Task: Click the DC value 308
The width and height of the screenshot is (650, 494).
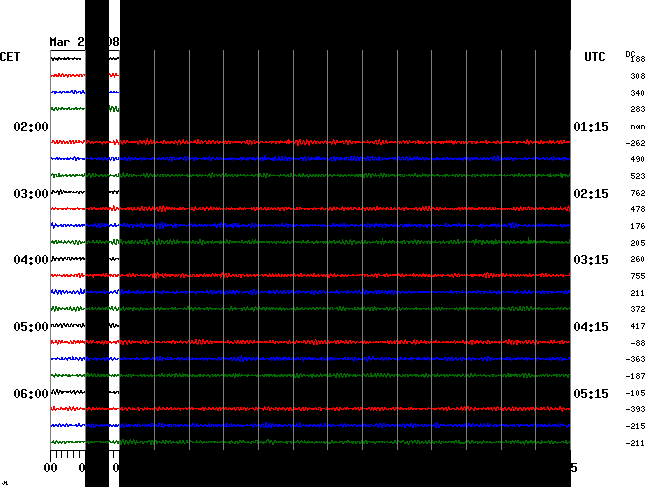Action: (638, 76)
